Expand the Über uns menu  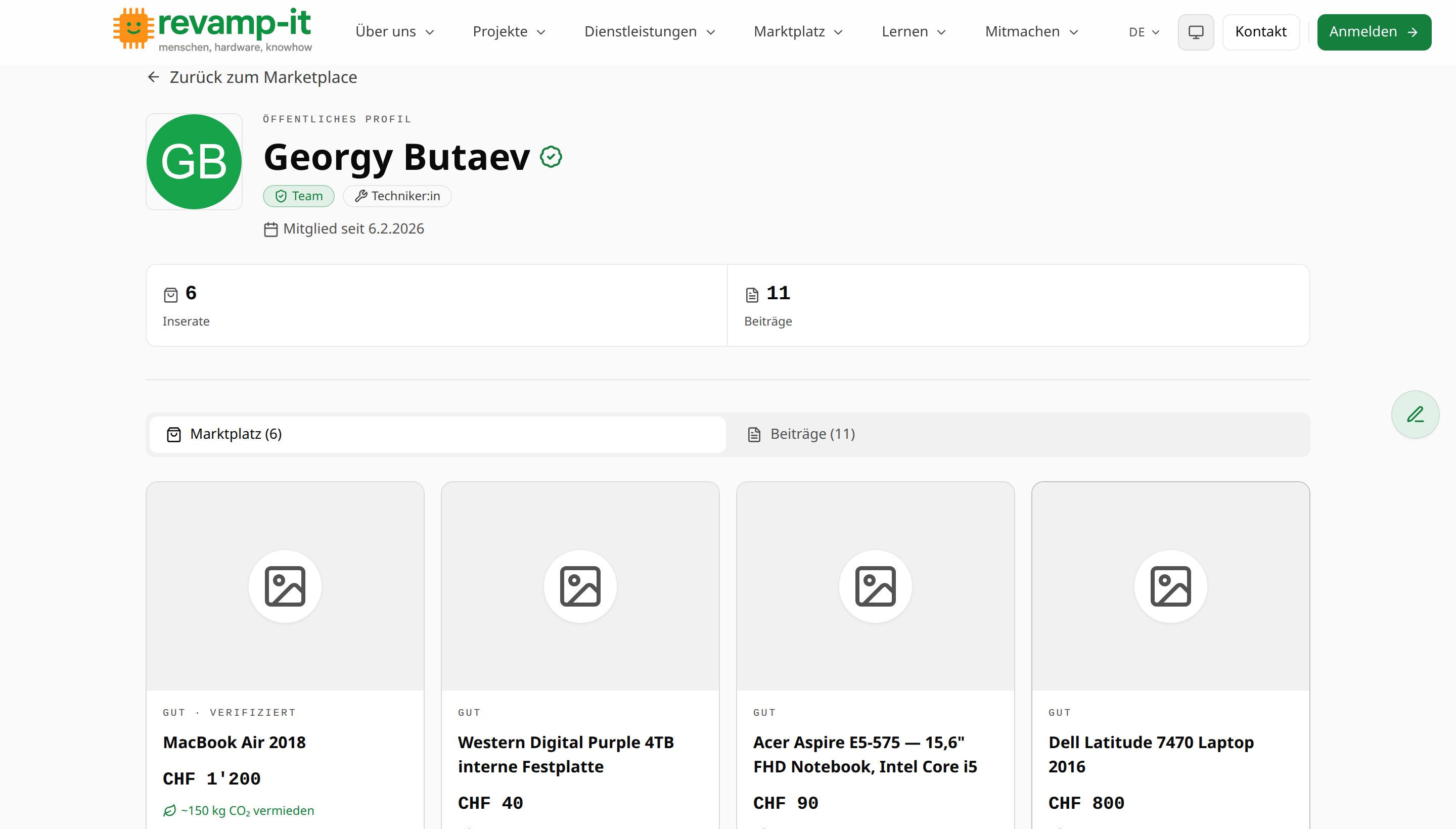click(x=395, y=32)
